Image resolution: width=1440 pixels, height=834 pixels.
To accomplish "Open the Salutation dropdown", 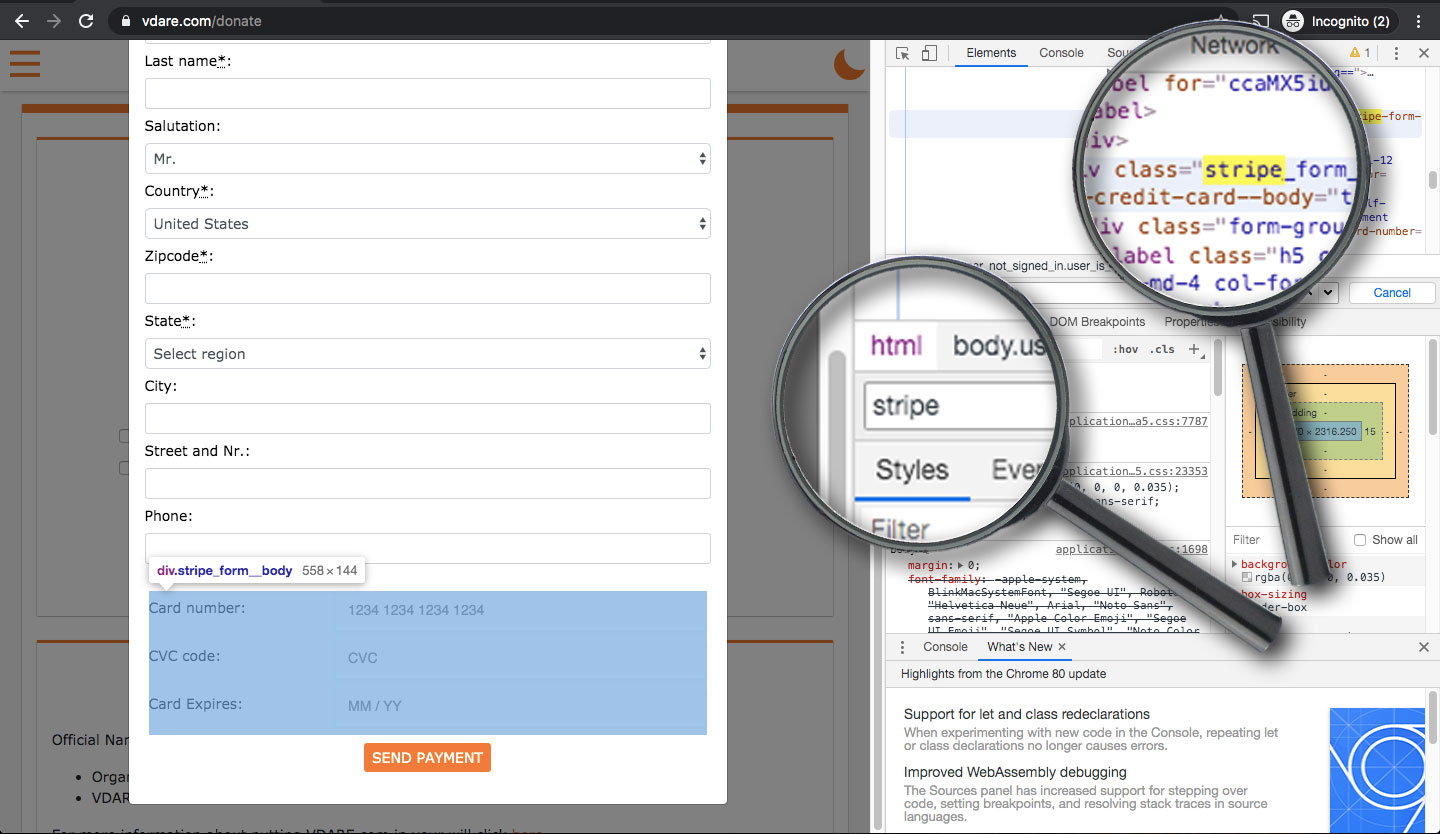I will click(x=428, y=159).
